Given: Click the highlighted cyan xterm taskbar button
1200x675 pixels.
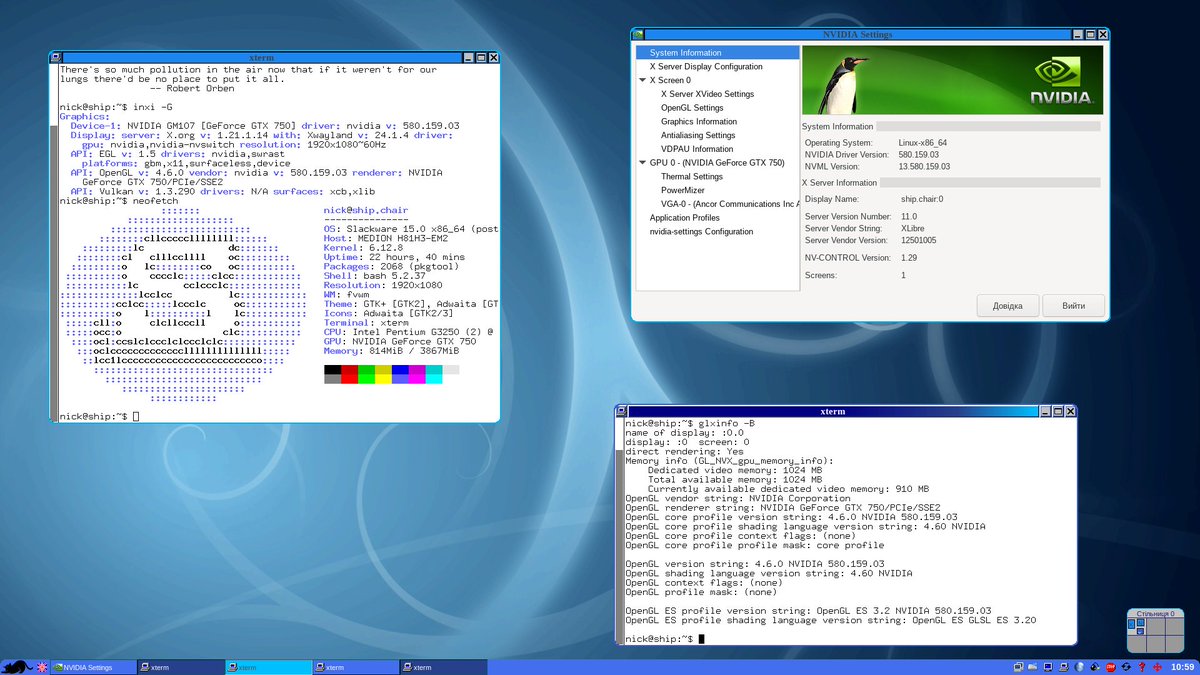Looking at the screenshot, I should point(268,667).
